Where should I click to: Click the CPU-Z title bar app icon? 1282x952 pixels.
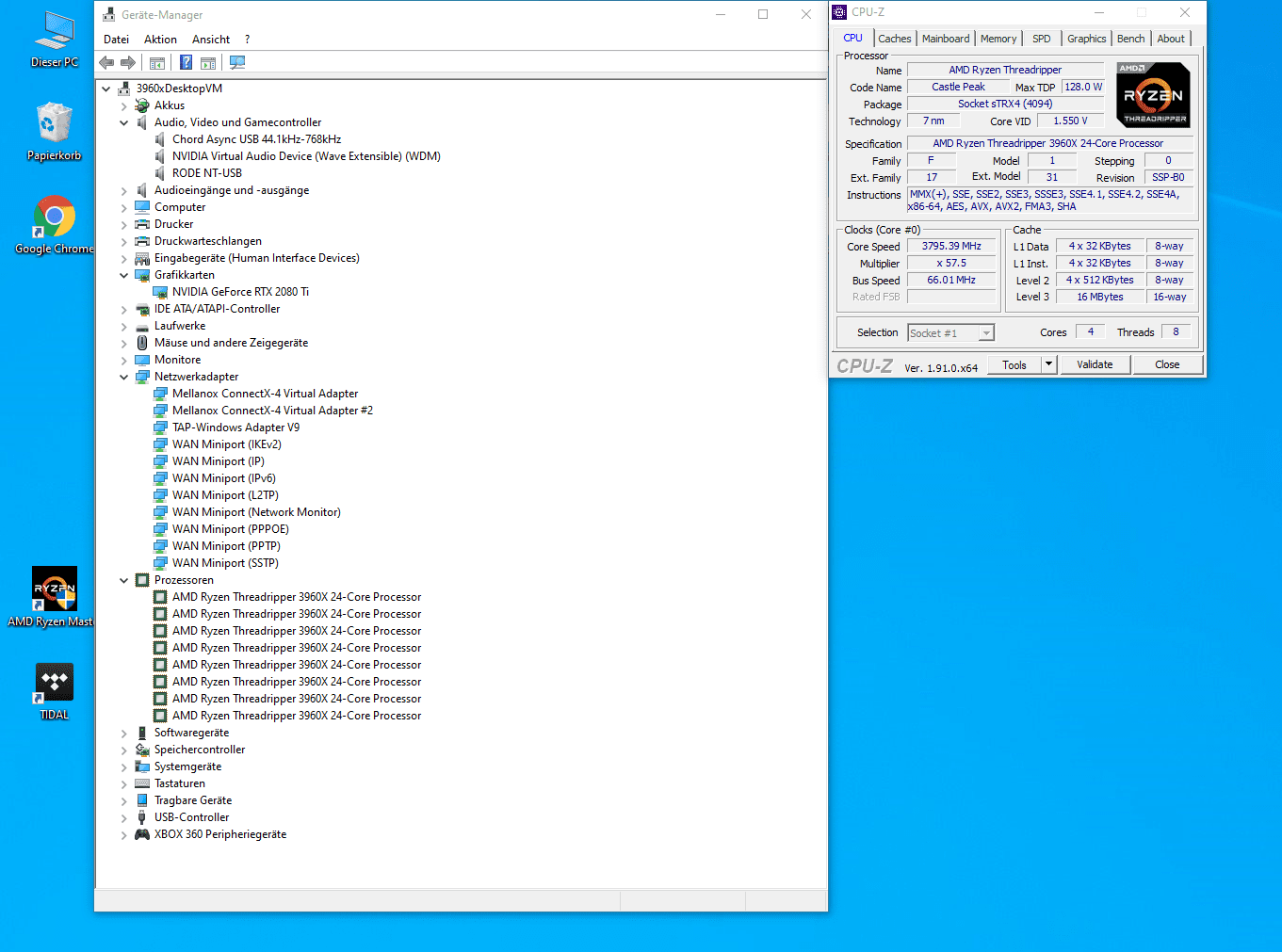pyautogui.click(x=839, y=12)
